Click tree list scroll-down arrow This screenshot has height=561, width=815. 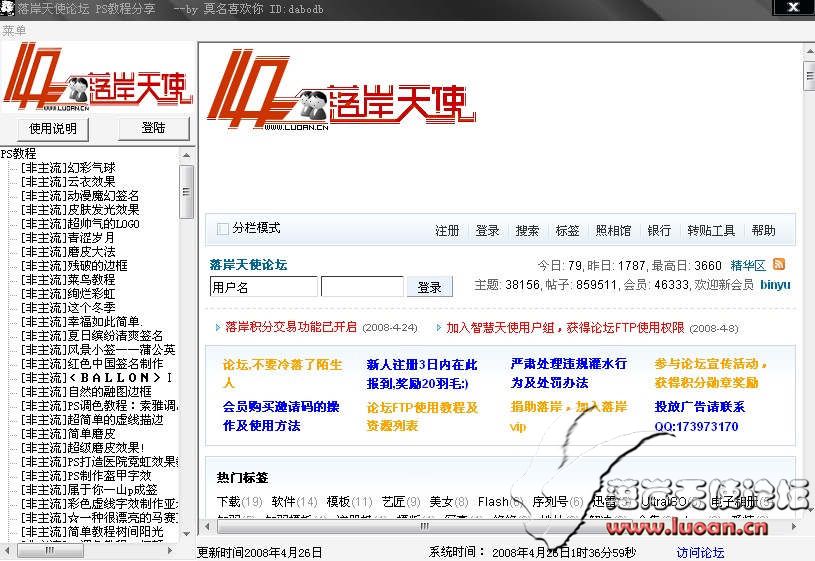click(187, 533)
